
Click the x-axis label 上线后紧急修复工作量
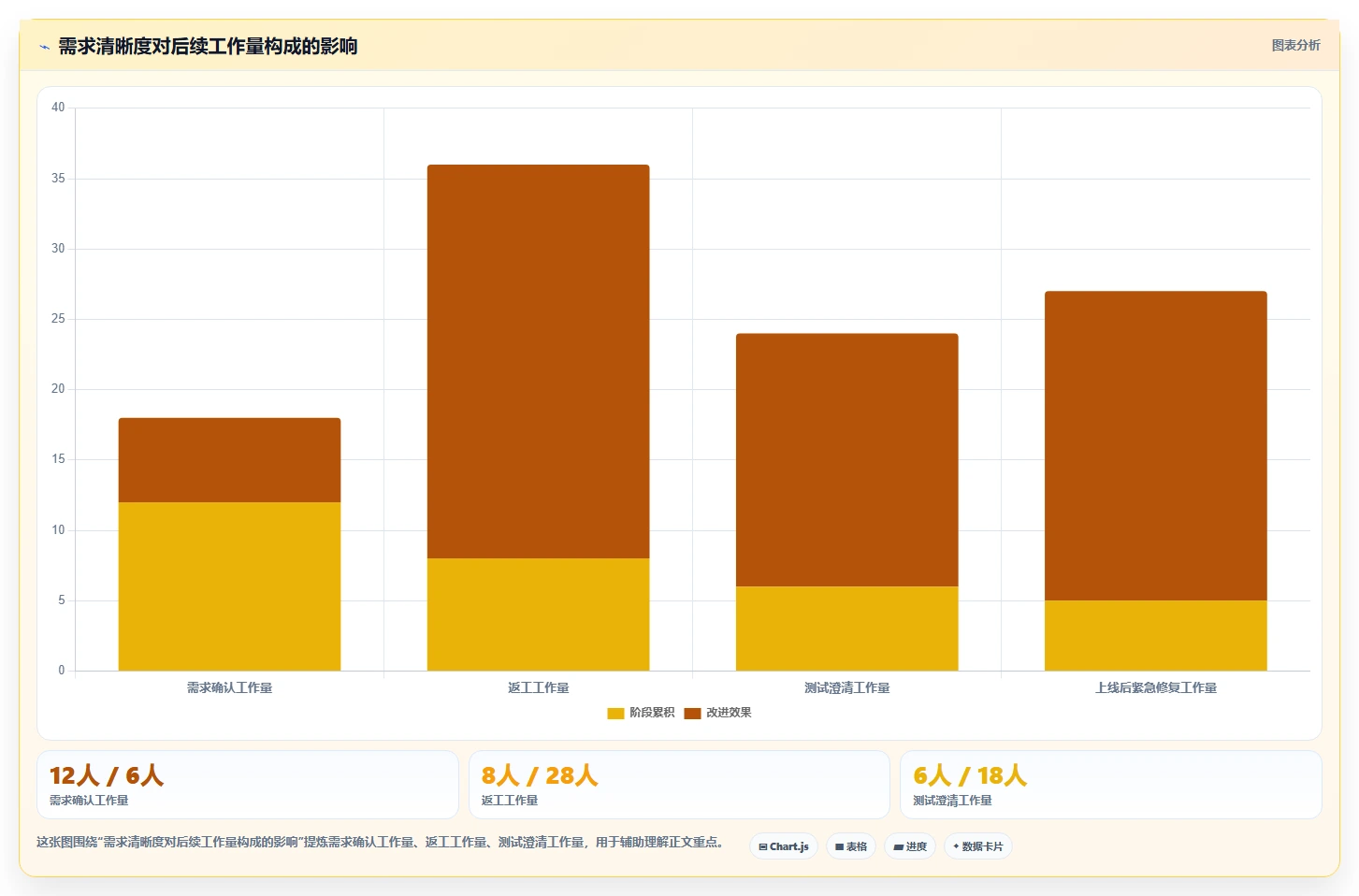click(x=1155, y=687)
